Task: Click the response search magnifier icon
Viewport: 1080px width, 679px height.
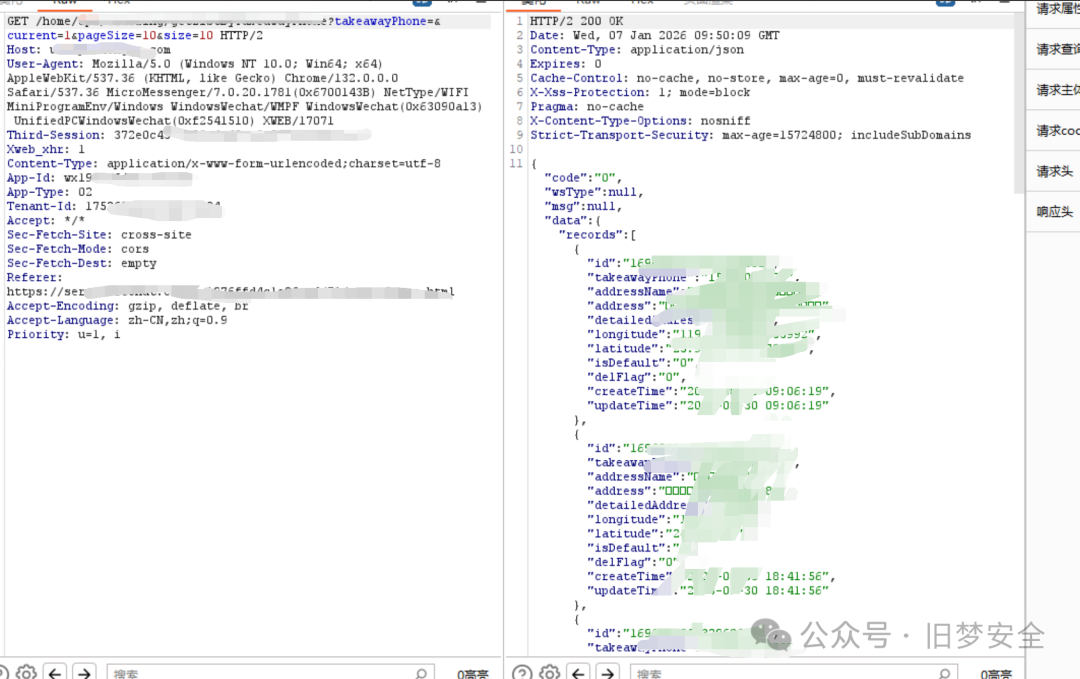Action: coord(945,673)
